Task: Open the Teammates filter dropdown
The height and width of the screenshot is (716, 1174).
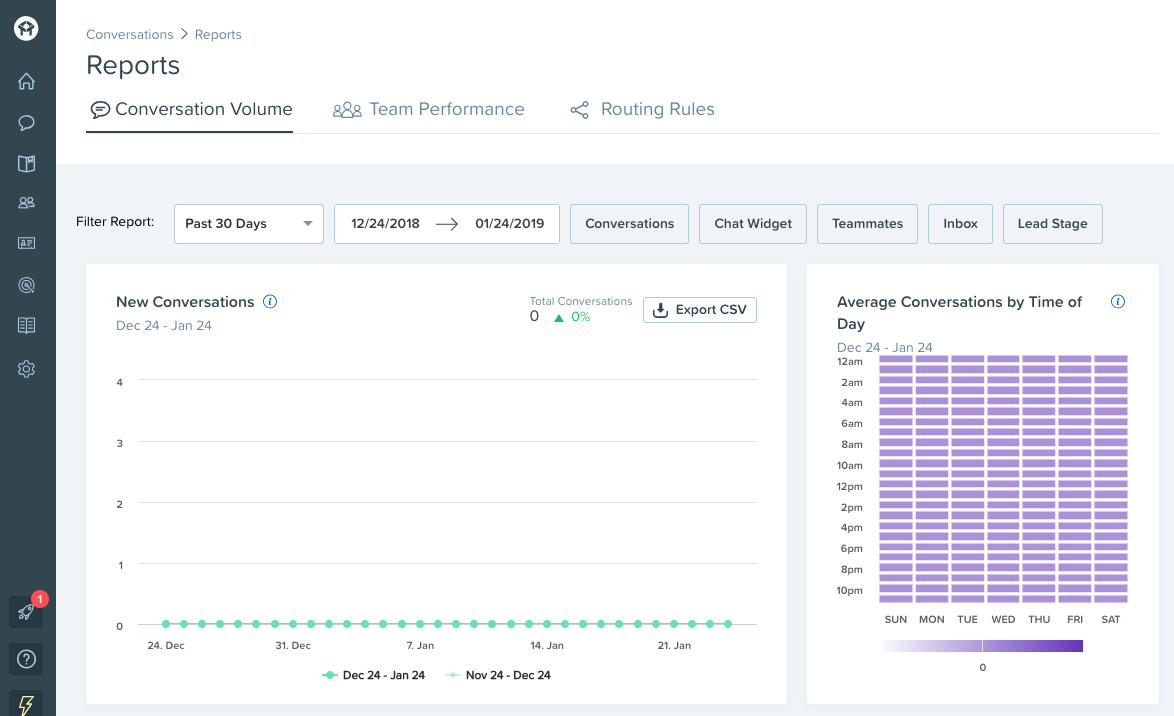Action: 867,224
